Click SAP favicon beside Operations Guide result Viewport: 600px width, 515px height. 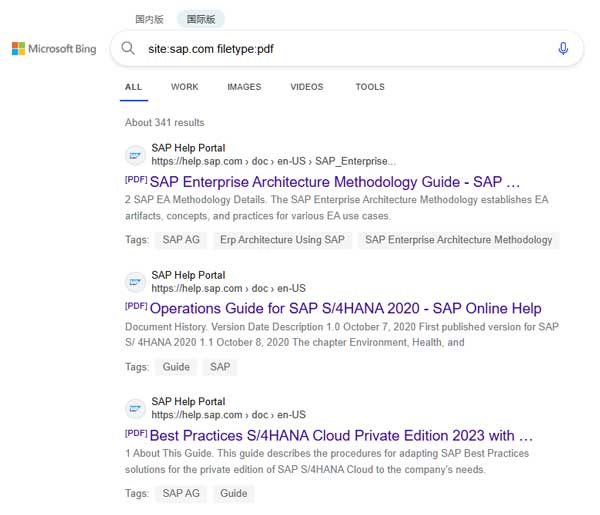(x=134, y=282)
